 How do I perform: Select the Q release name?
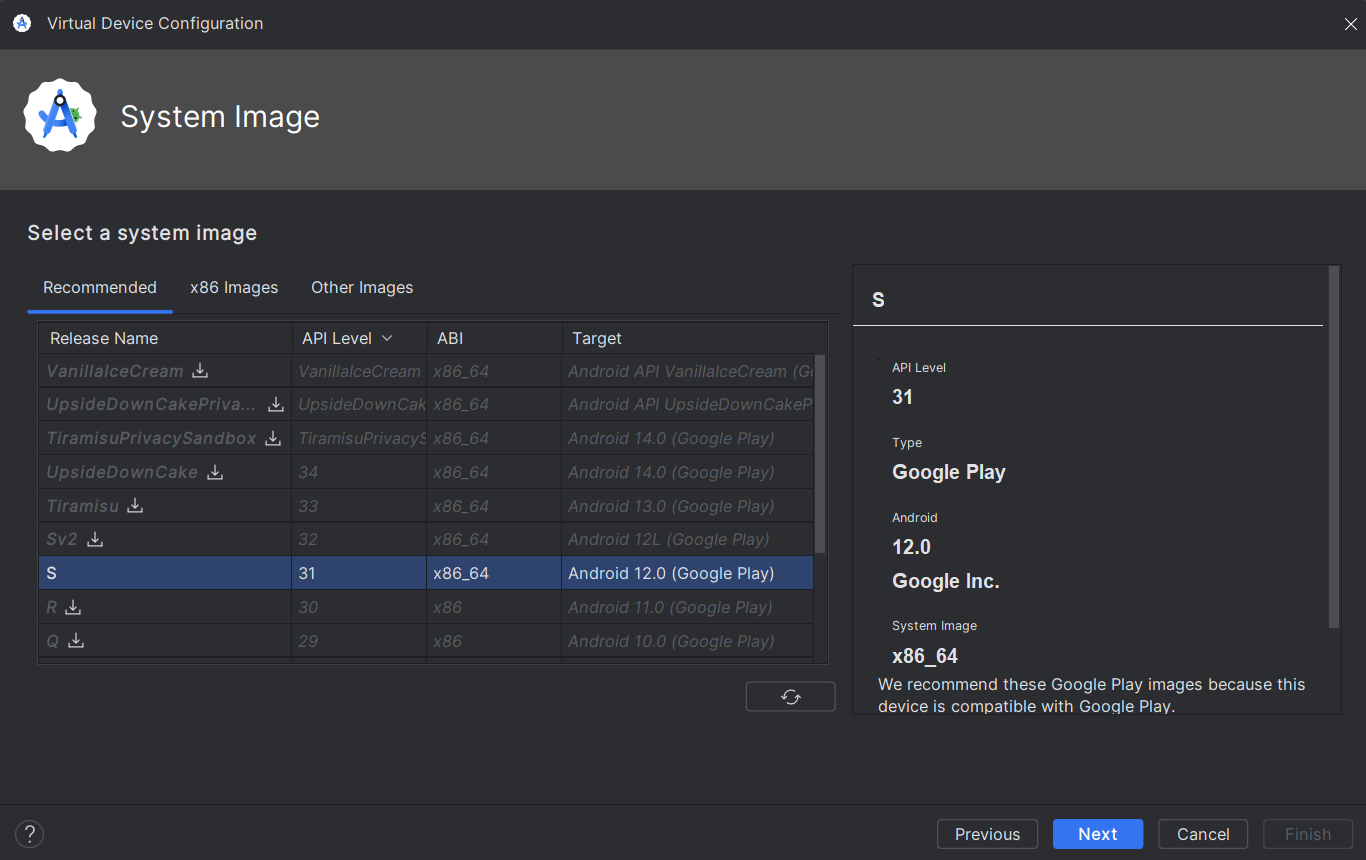[x=53, y=641]
